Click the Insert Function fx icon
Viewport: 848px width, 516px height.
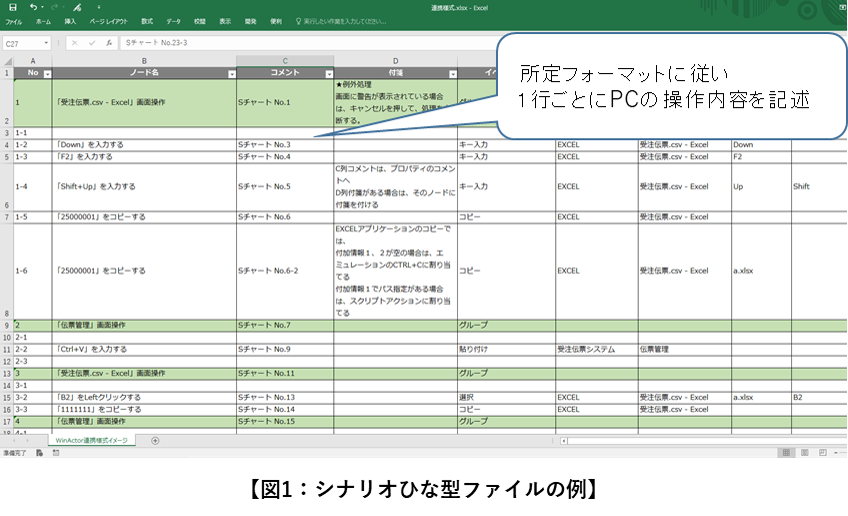109,43
